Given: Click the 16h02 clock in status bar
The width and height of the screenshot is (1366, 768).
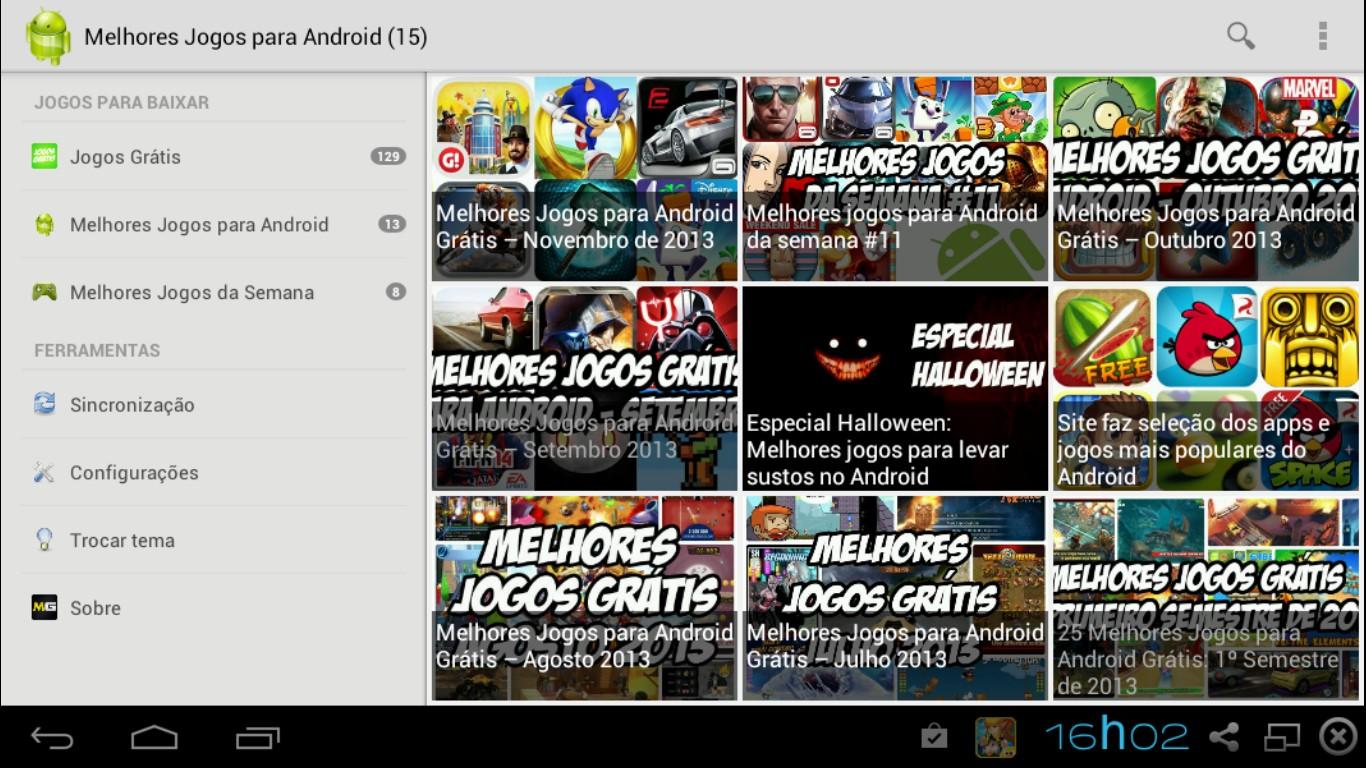Looking at the screenshot, I should [1117, 737].
